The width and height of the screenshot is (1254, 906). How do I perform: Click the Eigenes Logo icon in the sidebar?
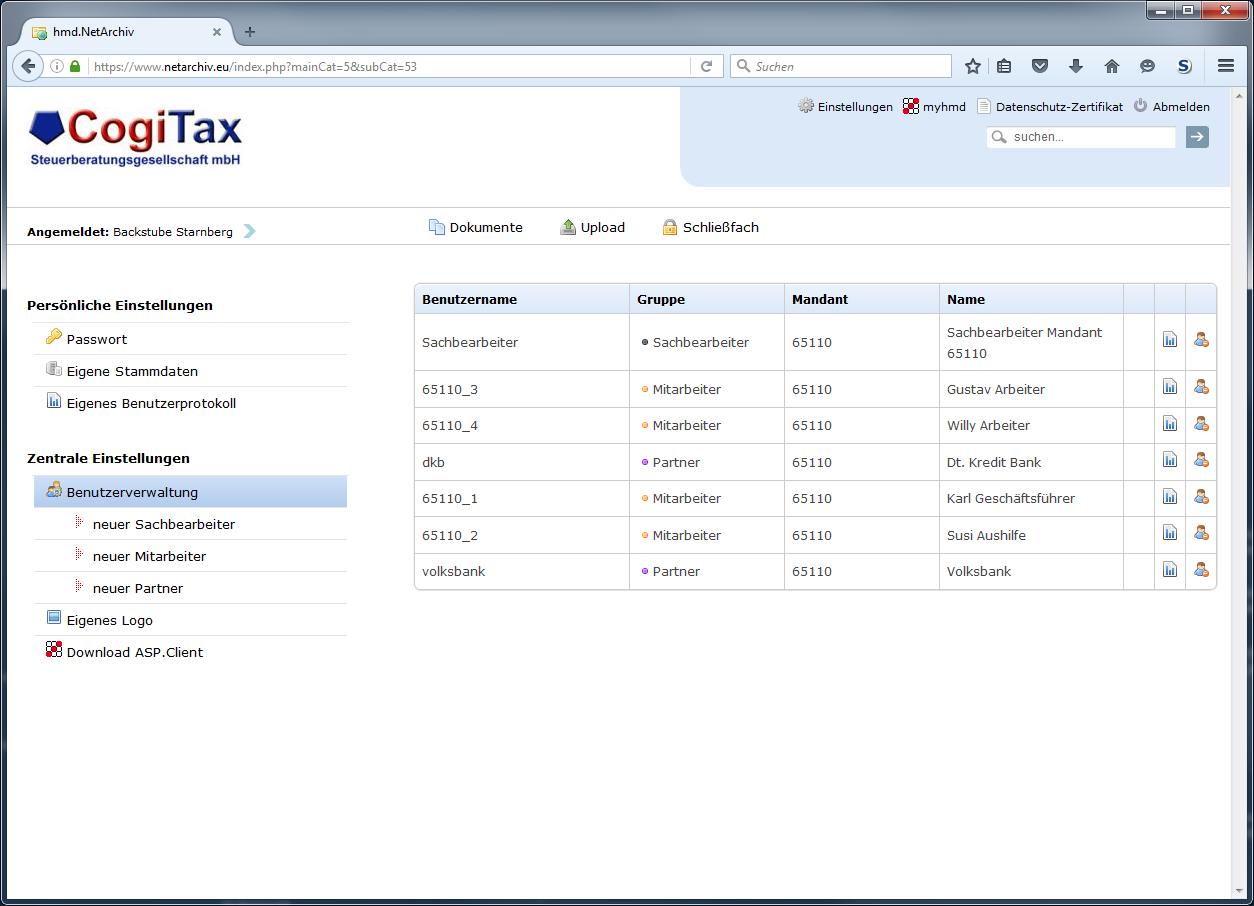54,618
